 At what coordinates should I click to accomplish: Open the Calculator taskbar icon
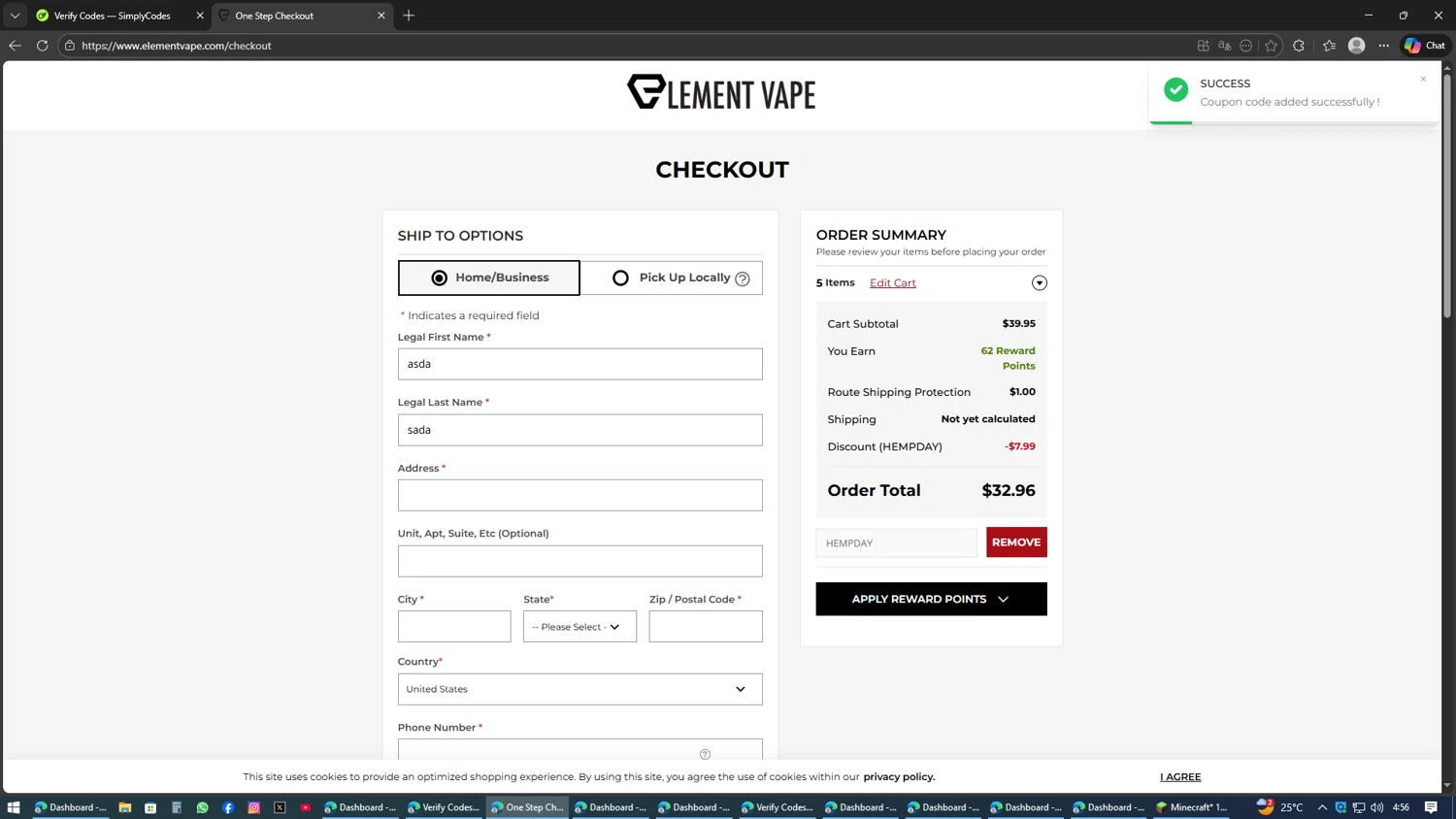(x=177, y=807)
